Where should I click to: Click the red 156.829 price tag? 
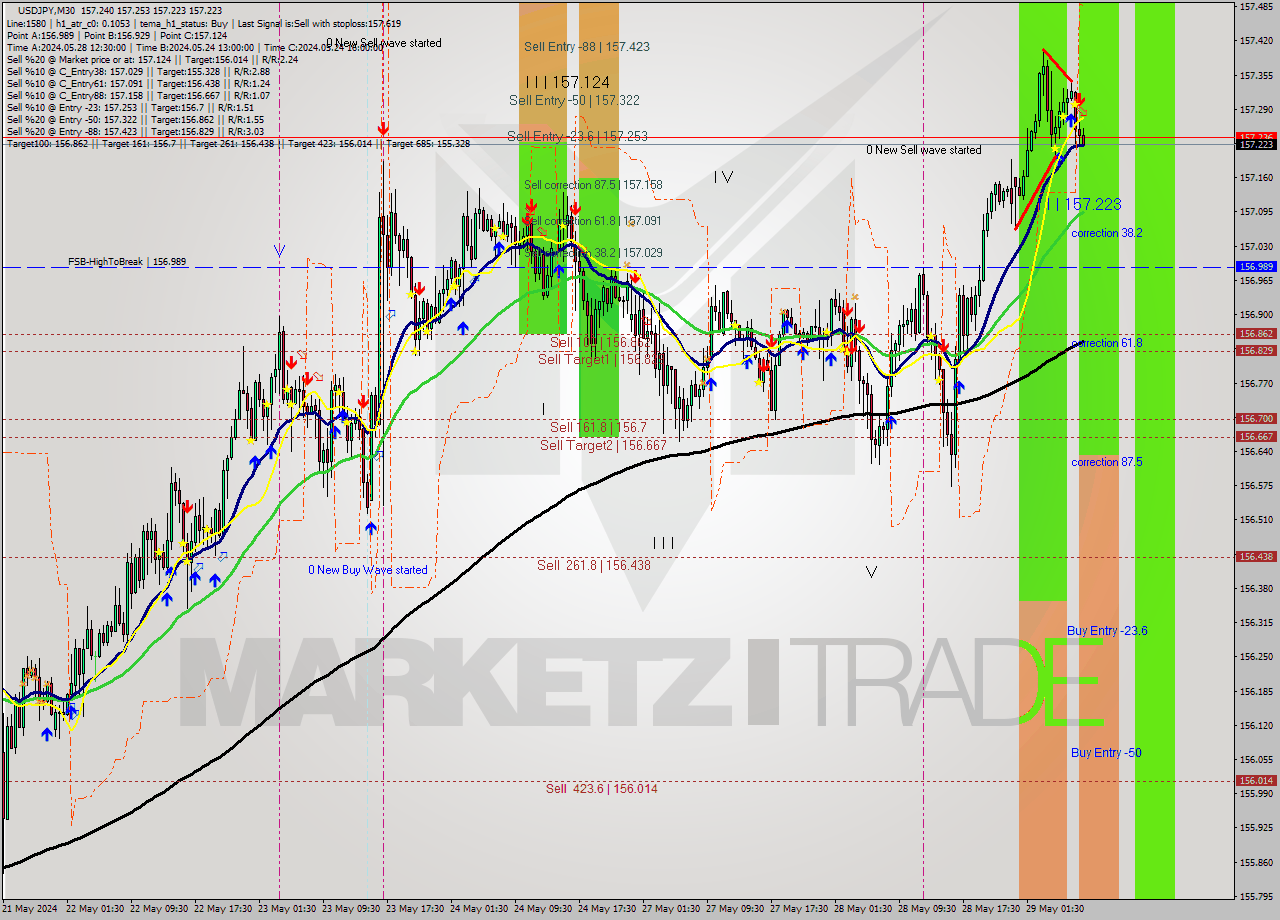tap(1256, 351)
